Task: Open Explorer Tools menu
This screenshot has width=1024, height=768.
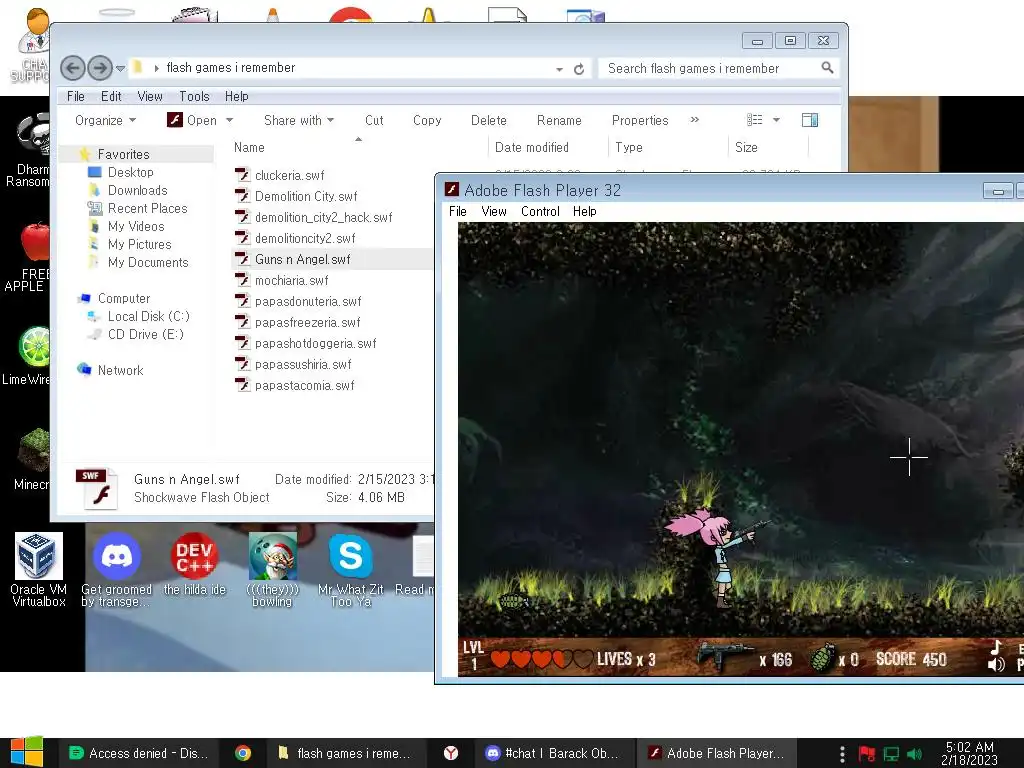Action: [x=194, y=96]
